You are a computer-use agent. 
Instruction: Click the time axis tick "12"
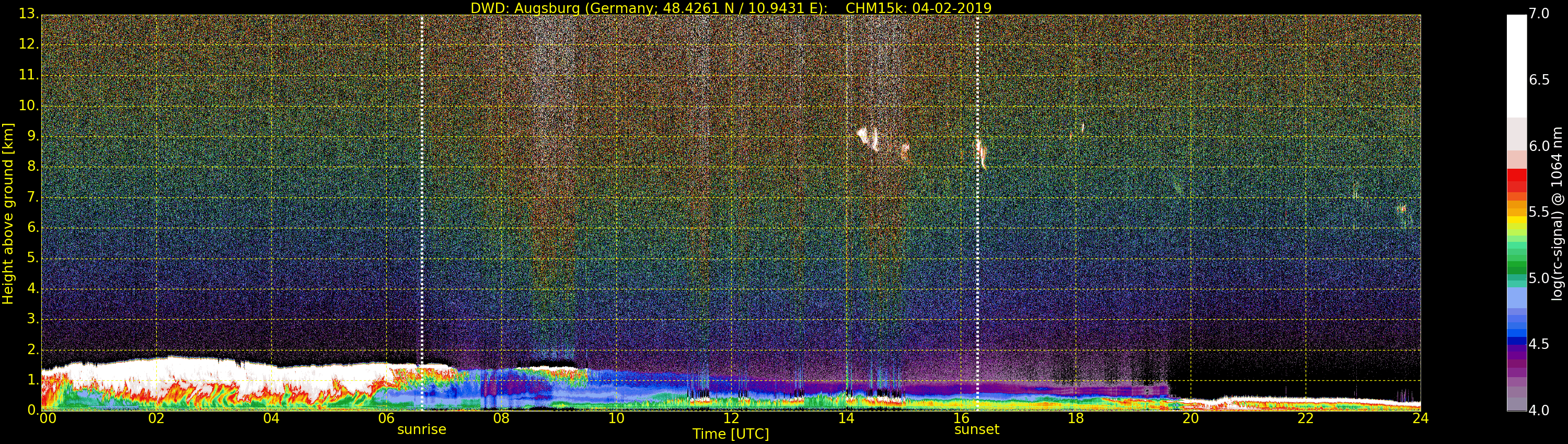tap(731, 418)
